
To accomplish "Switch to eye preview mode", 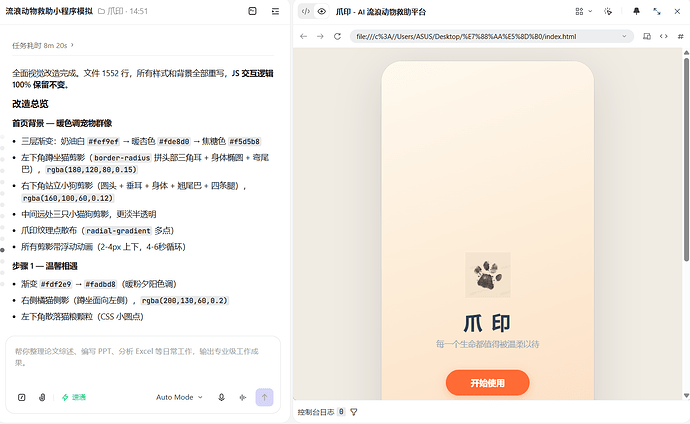I will 322,11.
